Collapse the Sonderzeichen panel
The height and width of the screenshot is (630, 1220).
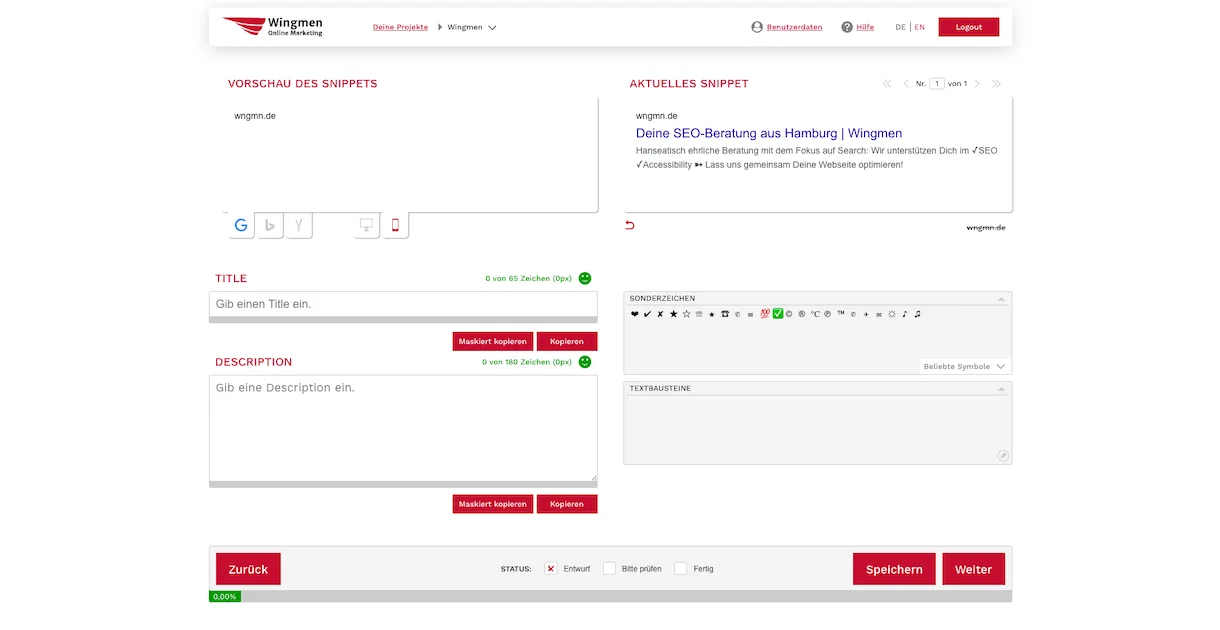point(1001,297)
